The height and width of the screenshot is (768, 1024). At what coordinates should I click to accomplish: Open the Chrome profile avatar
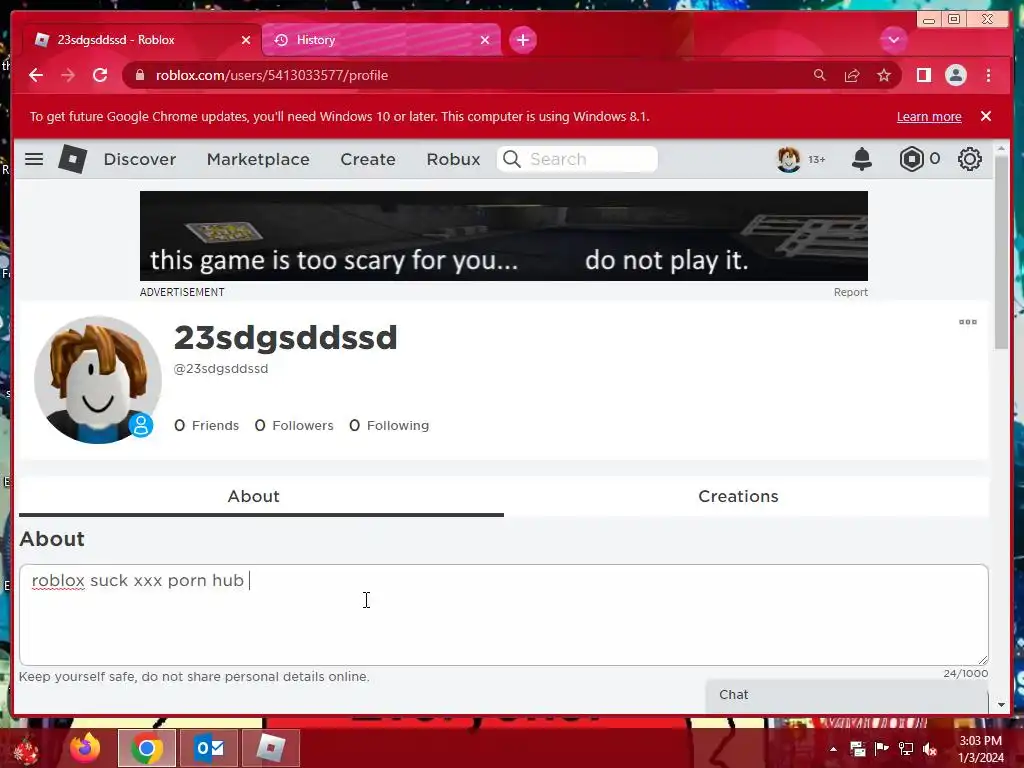tap(955, 75)
